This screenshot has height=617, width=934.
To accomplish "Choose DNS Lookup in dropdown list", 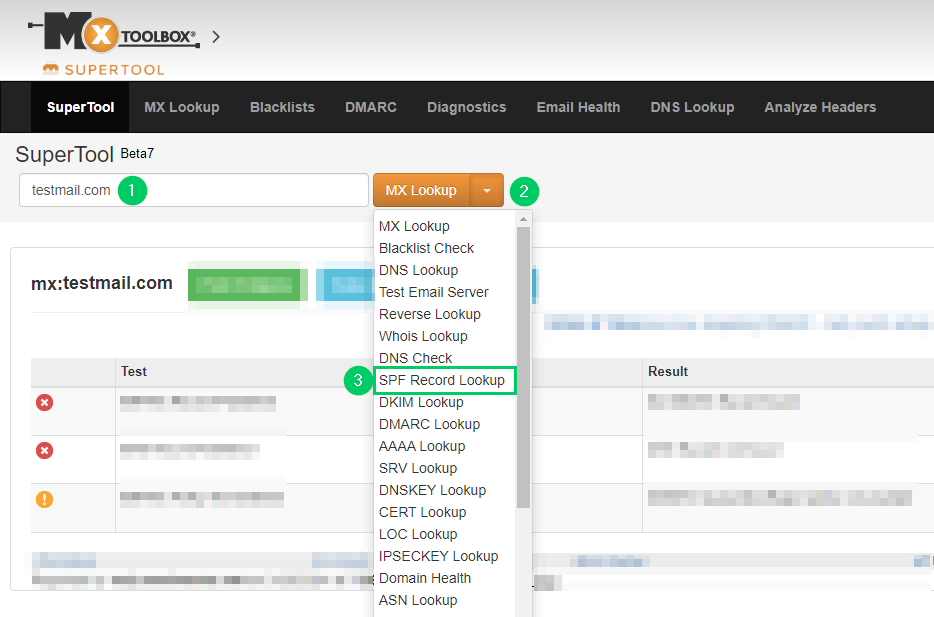I will point(418,270).
